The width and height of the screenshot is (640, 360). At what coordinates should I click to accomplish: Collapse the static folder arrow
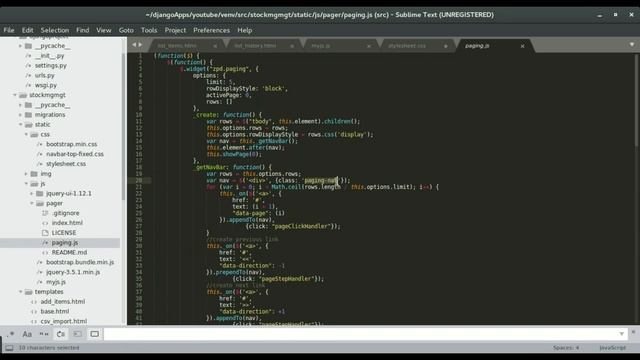[x=20, y=124]
